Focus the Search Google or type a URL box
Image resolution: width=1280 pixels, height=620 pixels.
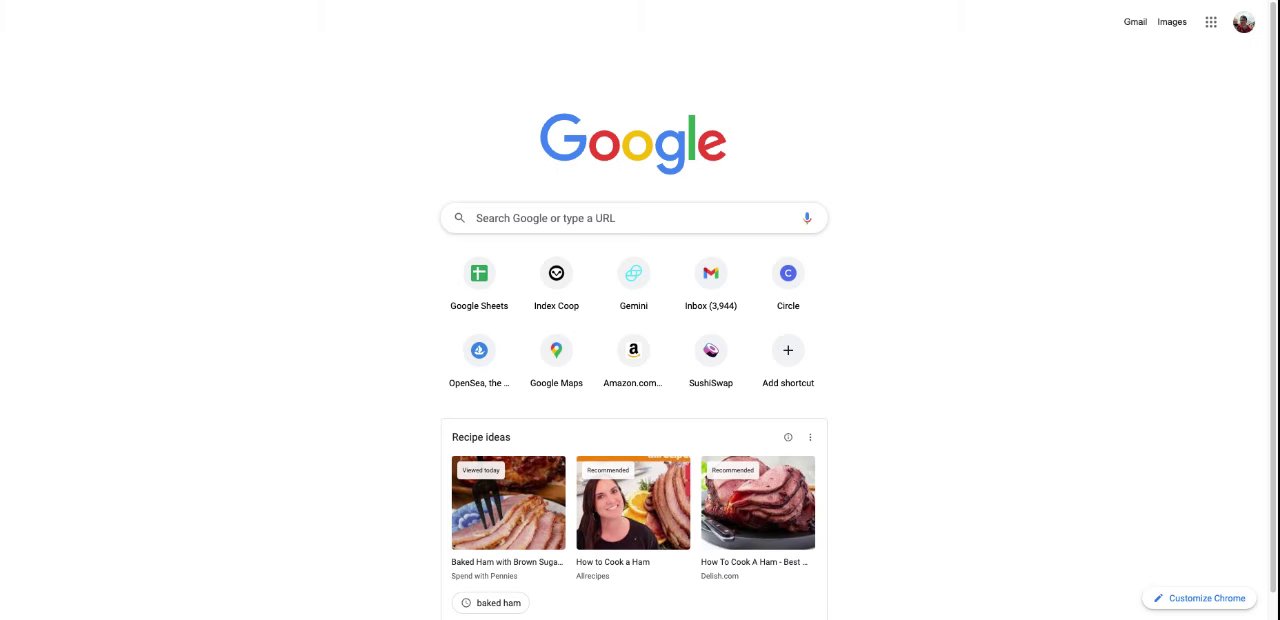point(634,218)
